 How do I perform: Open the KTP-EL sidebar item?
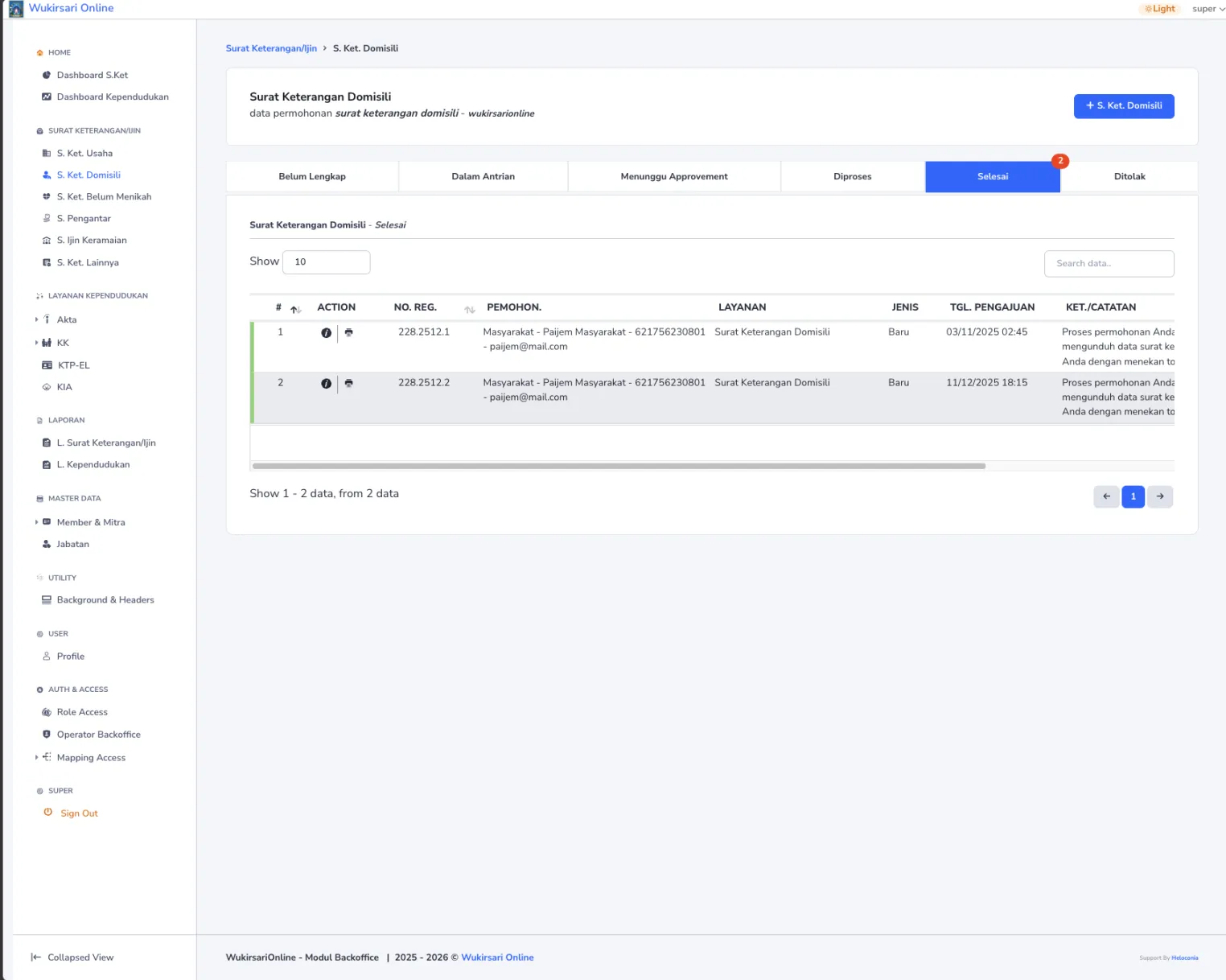tap(72, 365)
